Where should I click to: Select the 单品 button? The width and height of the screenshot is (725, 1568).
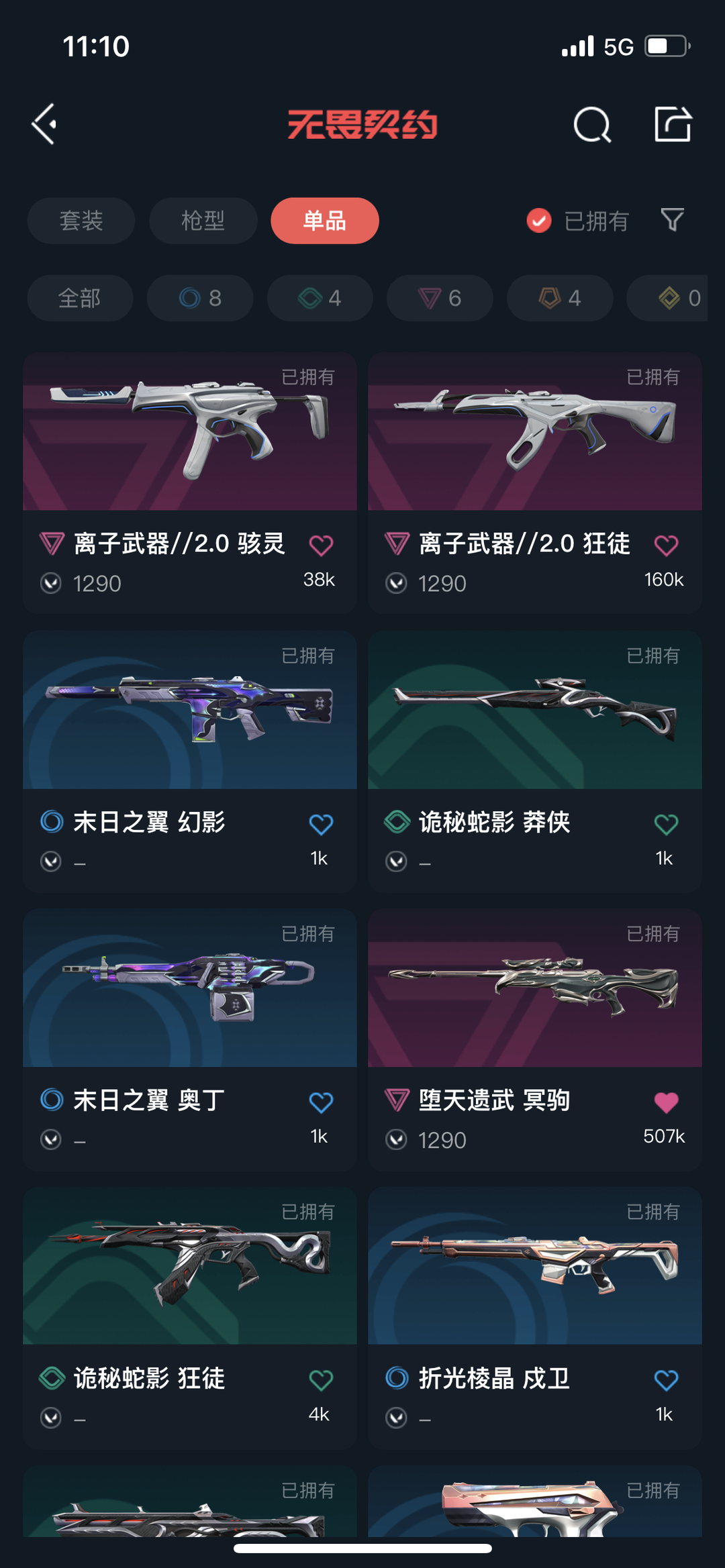coord(325,221)
